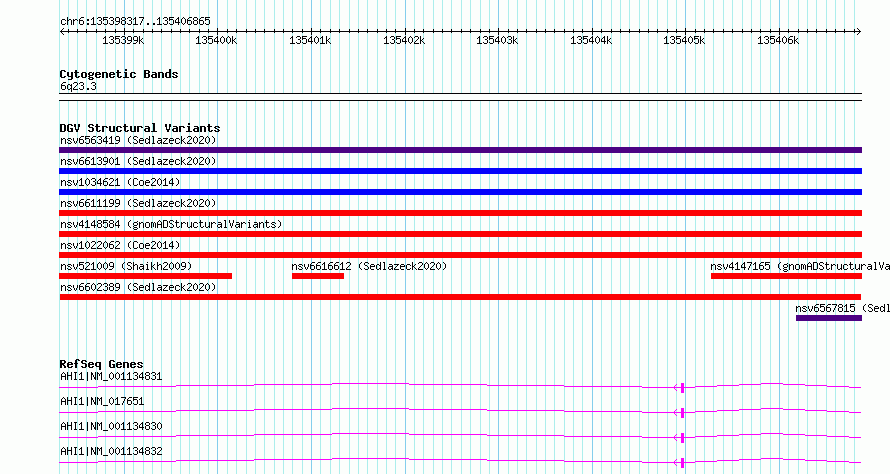The width and height of the screenshot is (890, 474).
Task: Select the nsv6602389 (Sedlazeck2020) label
Action: click(x=138, y=287)
